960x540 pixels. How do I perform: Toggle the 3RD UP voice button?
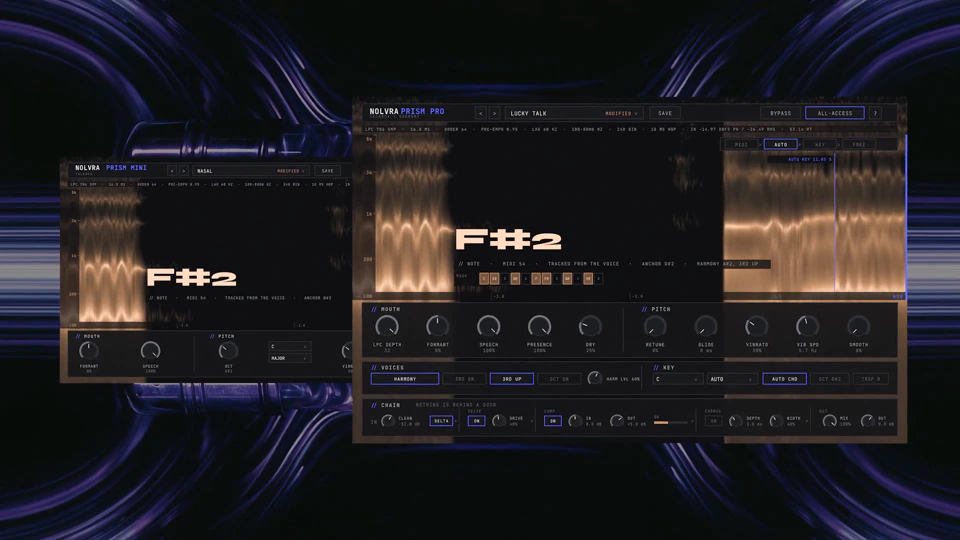coord(512,379)
